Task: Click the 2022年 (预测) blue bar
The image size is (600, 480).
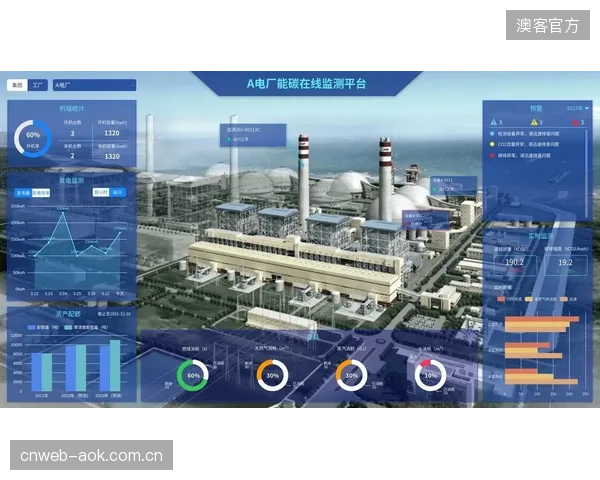Action: (71, 368)
